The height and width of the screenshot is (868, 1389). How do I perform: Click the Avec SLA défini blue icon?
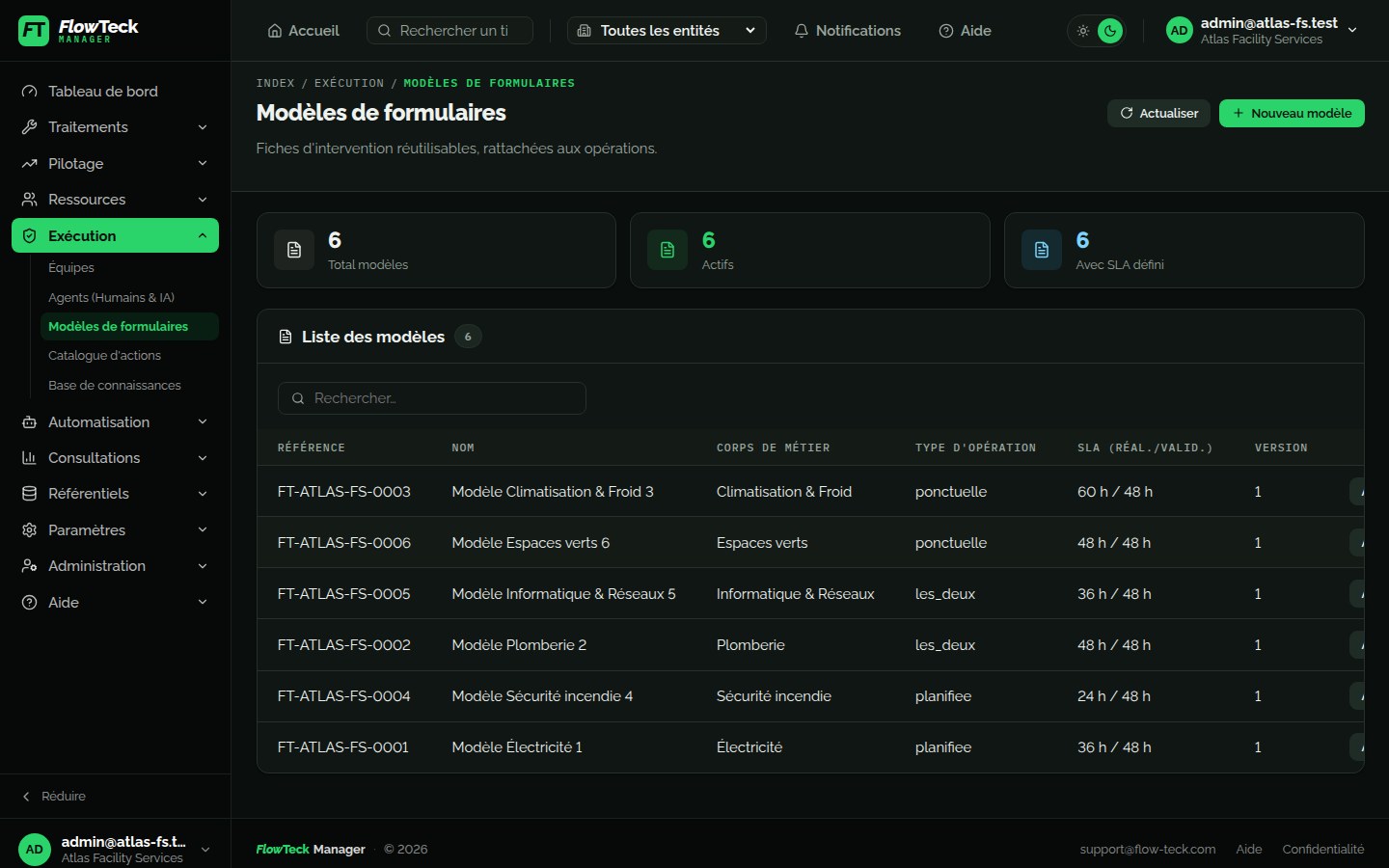1041,250
